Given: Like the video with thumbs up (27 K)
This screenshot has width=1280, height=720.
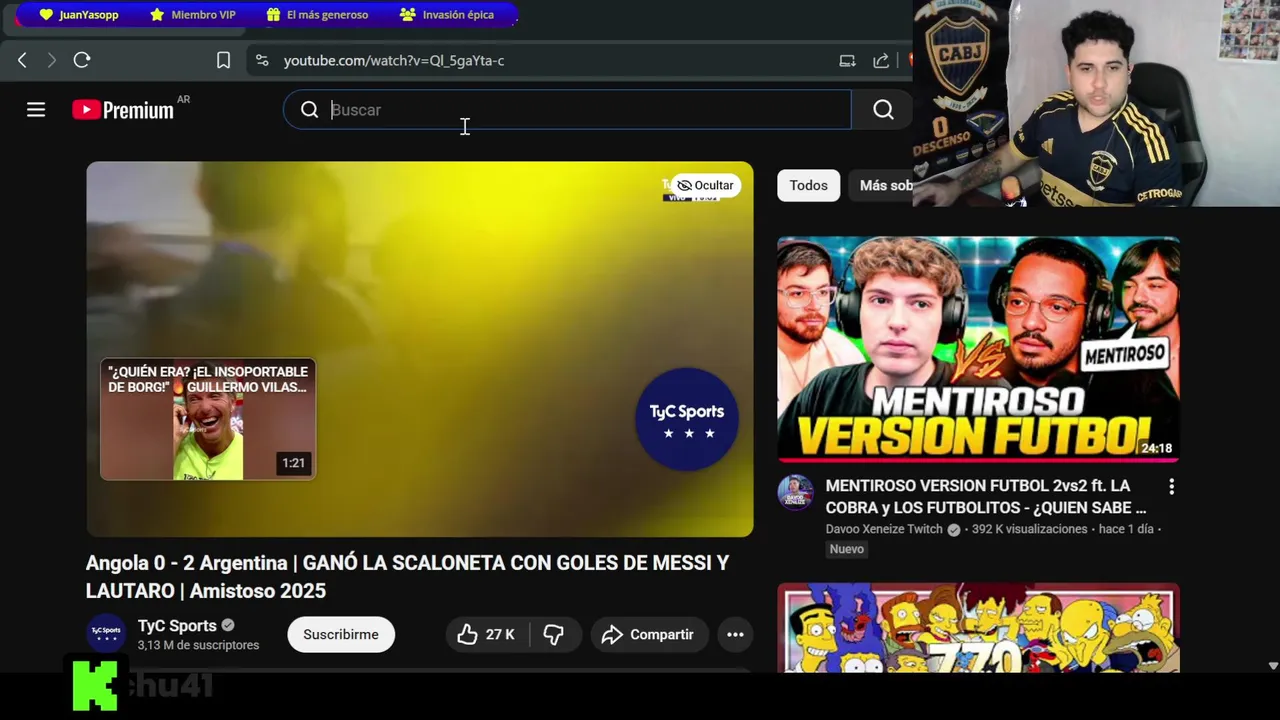Looking at the screenshot, I should tap(487, 634).
